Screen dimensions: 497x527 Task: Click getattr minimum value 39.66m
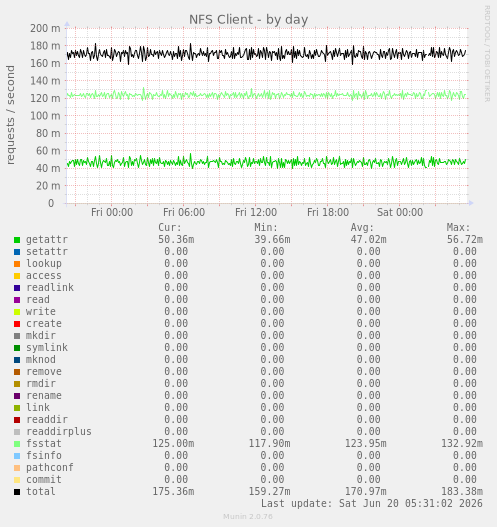tap(272, 240)
